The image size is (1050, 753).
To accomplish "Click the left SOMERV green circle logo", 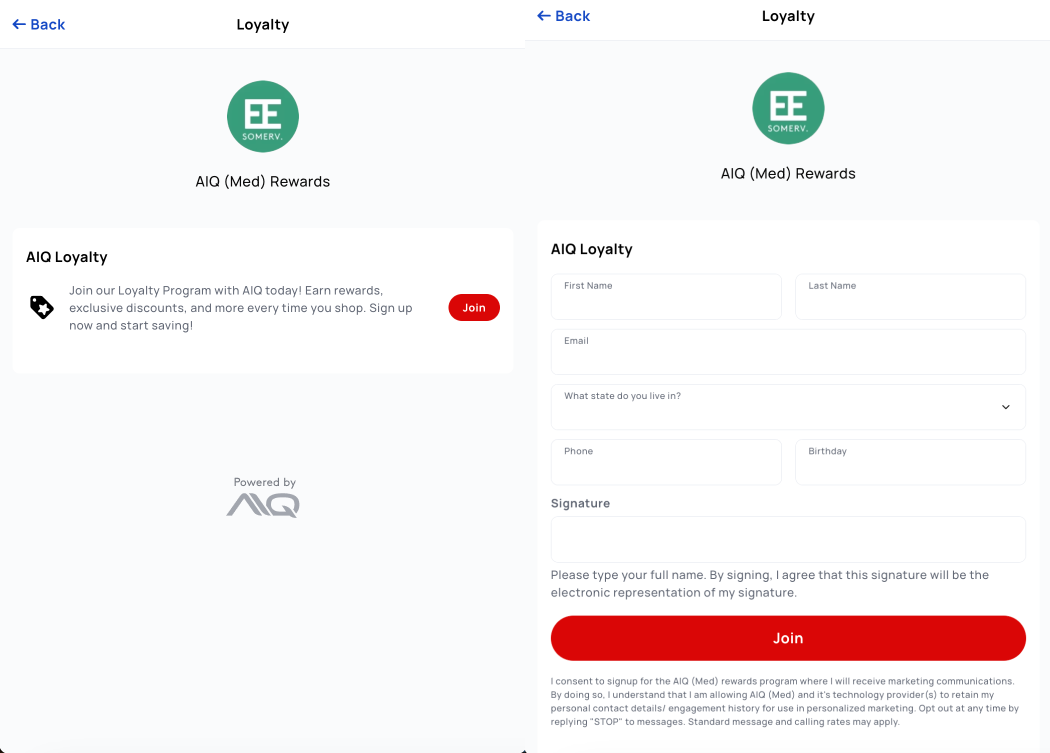I will point(262,117).
